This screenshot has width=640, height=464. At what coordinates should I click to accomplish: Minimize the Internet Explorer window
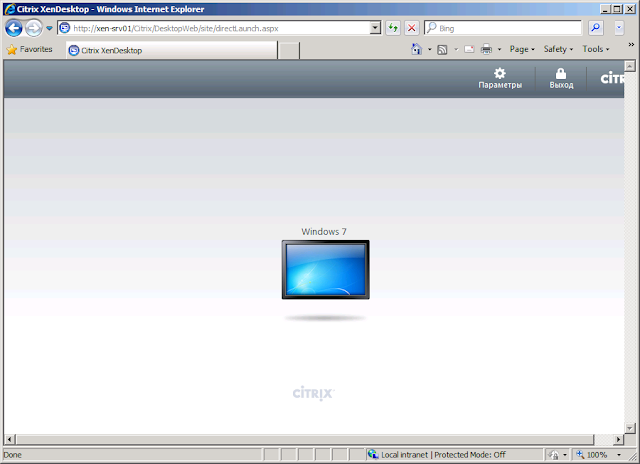(x=606, y=9)
